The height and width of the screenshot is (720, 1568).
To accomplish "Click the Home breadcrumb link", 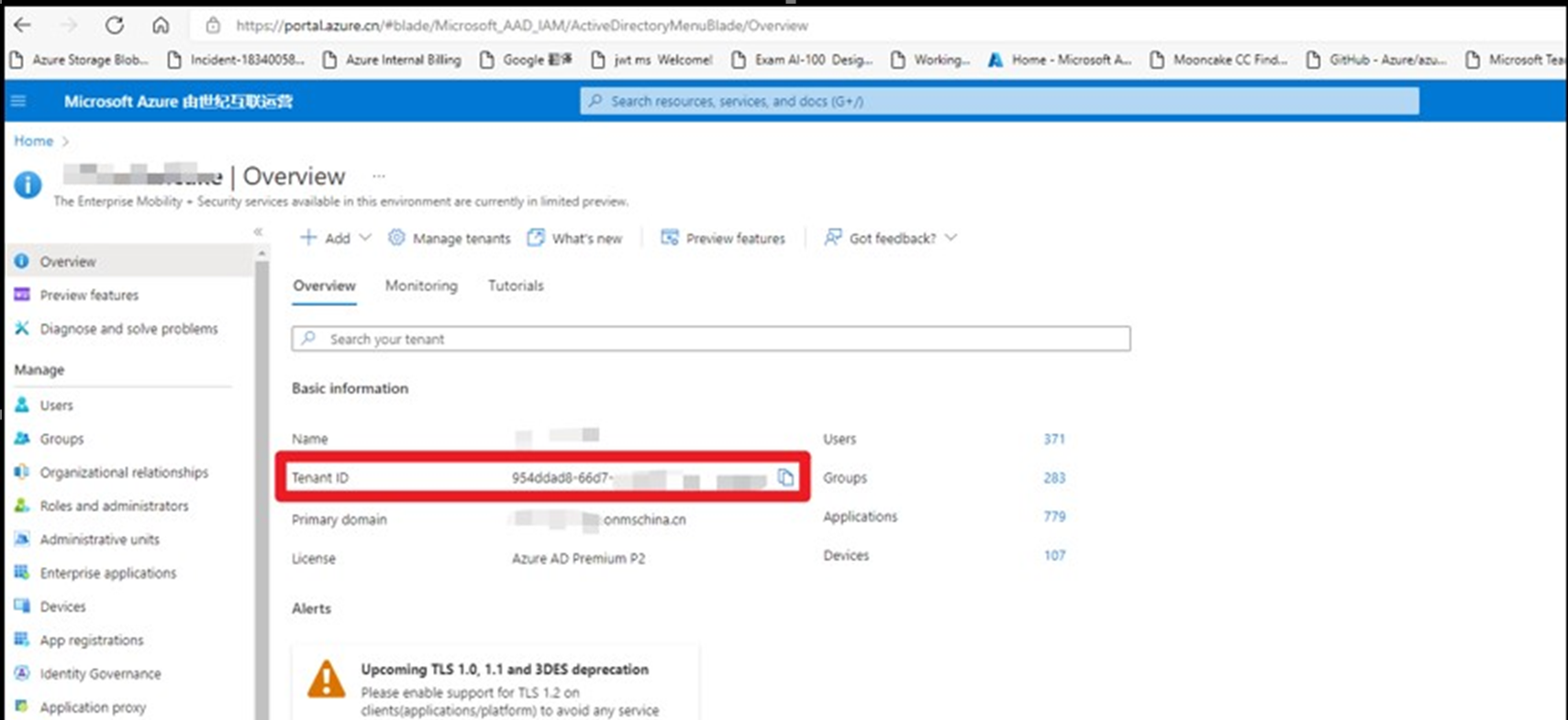I will click(x=33, y=140).
